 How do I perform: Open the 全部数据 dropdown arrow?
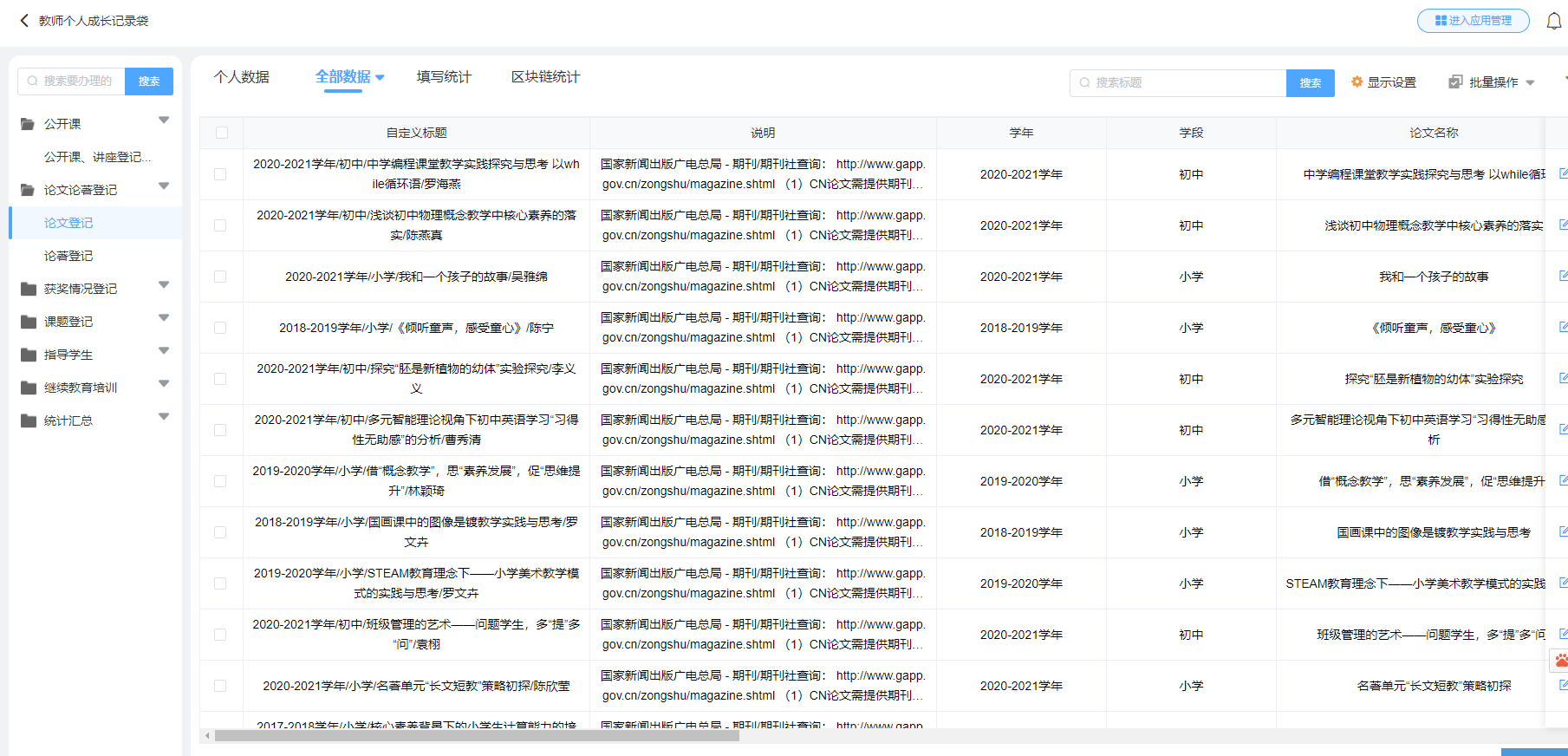coord(380,77)
